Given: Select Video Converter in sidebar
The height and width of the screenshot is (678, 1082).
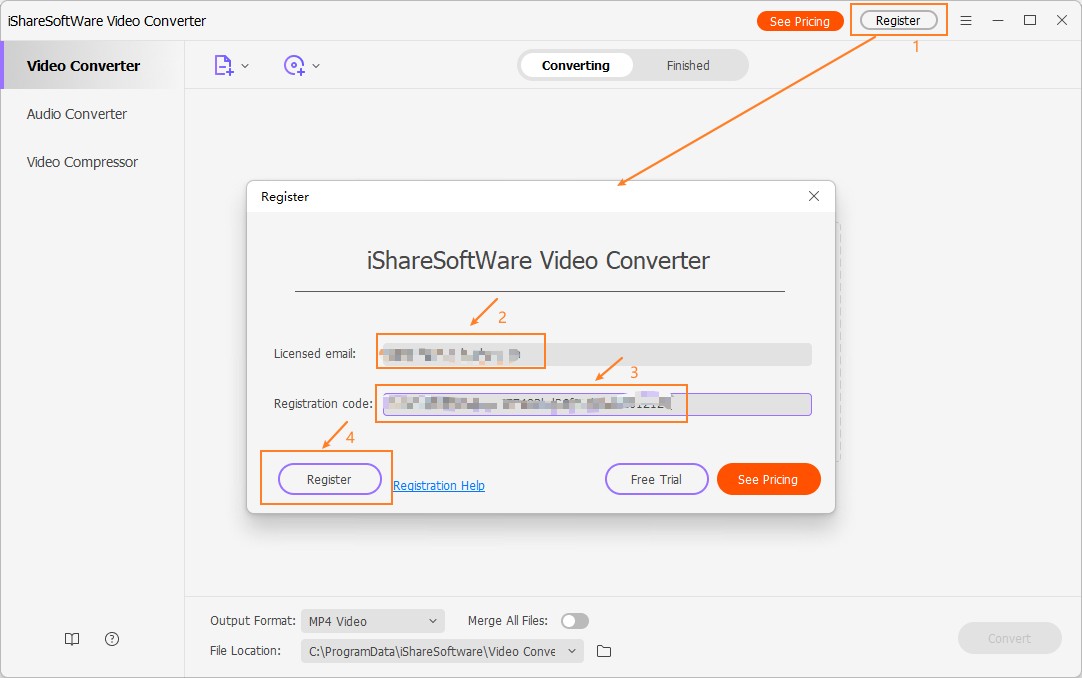Looking at the screenshot, I should point(92,66).
